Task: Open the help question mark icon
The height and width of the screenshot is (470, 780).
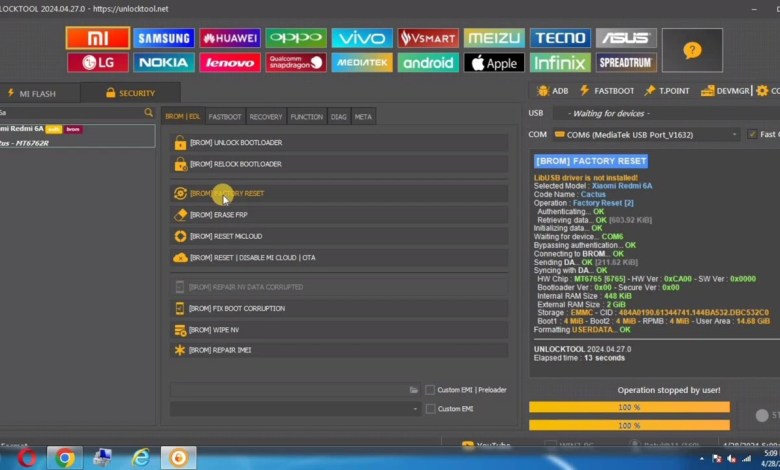Action: pos(692,50)
